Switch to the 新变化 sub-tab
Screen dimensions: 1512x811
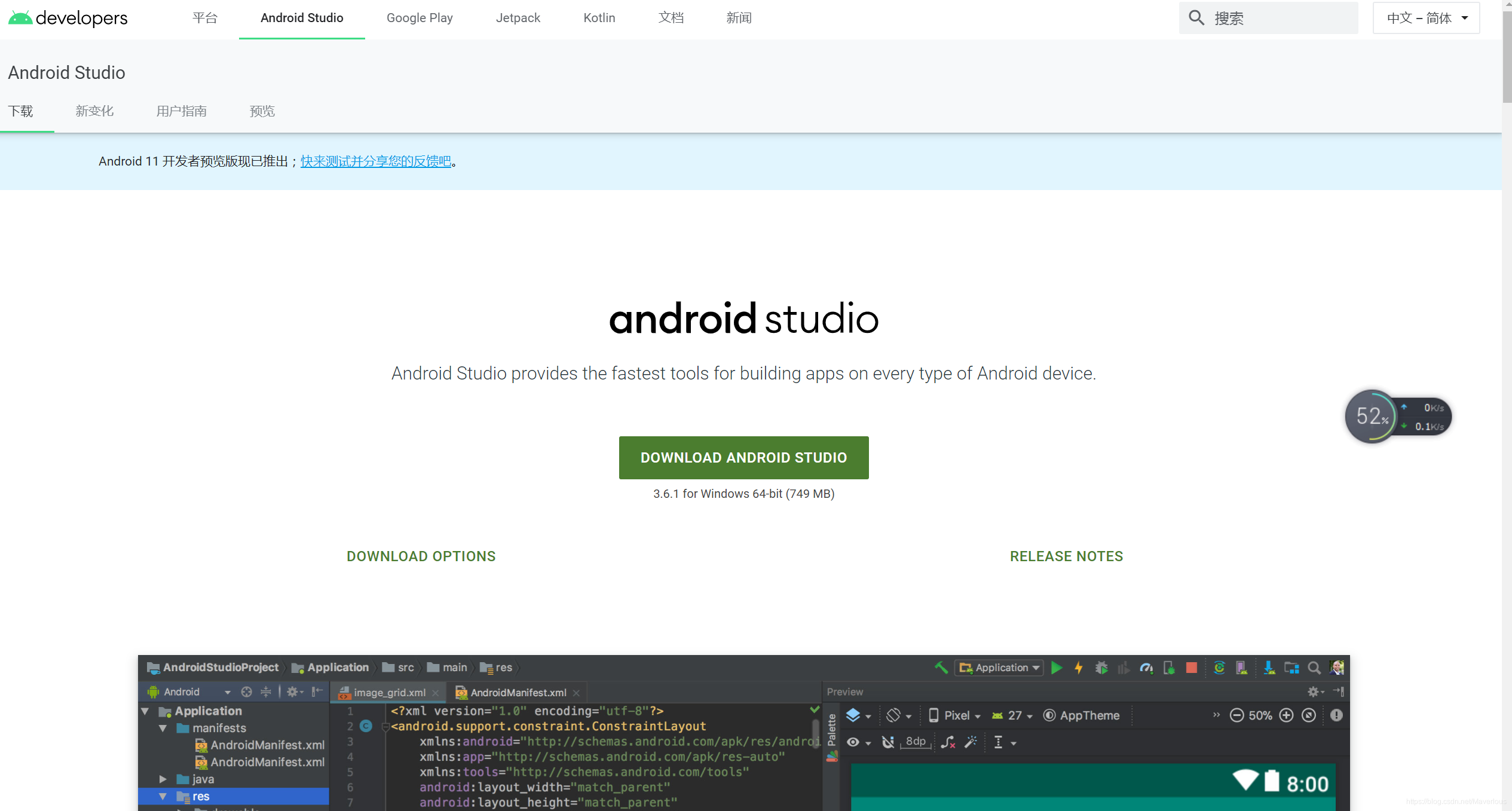94,111
